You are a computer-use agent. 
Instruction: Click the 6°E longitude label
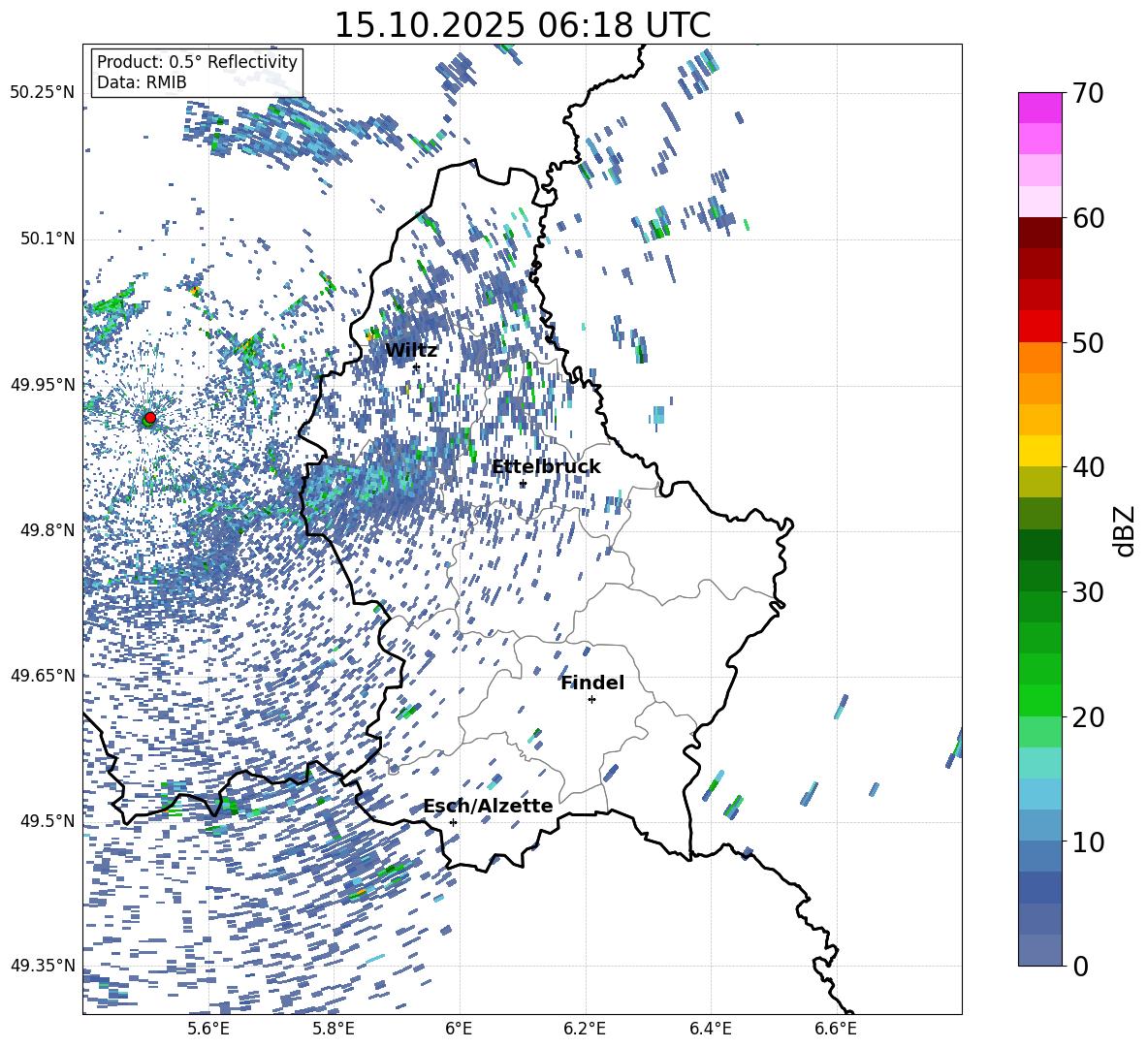click(459, 1029)
